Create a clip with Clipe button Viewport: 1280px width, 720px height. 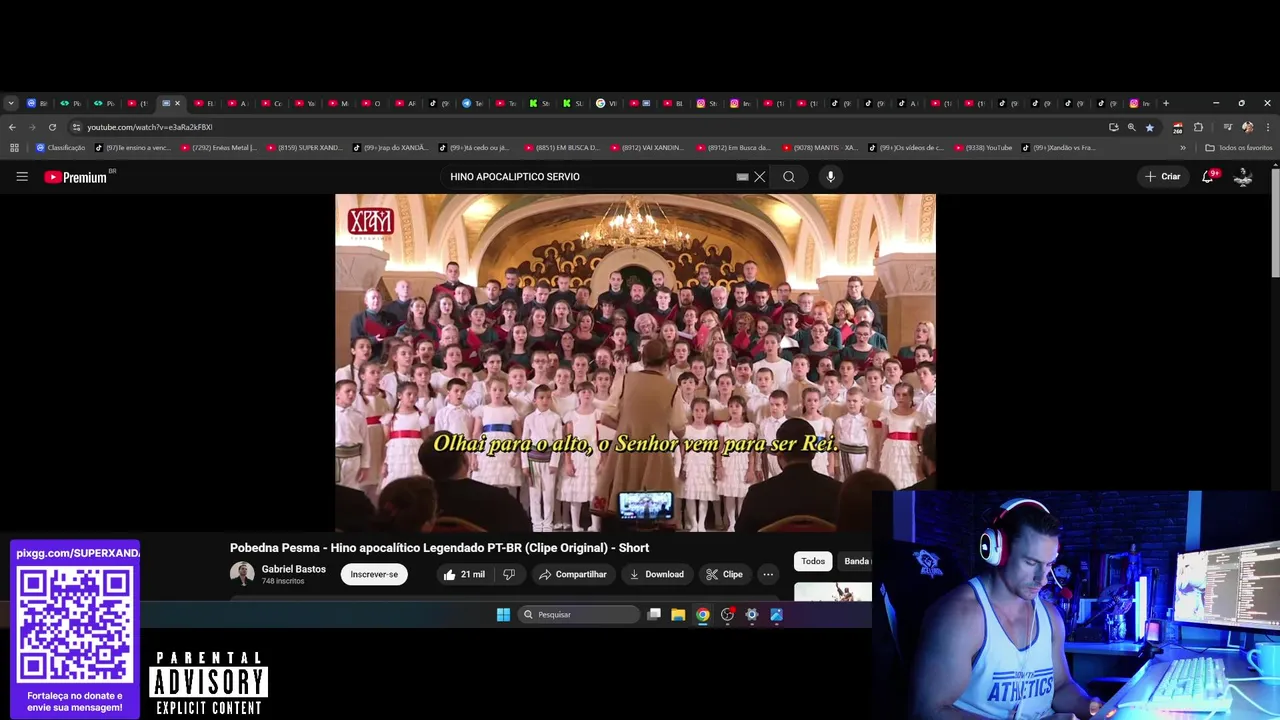(724, 575)
